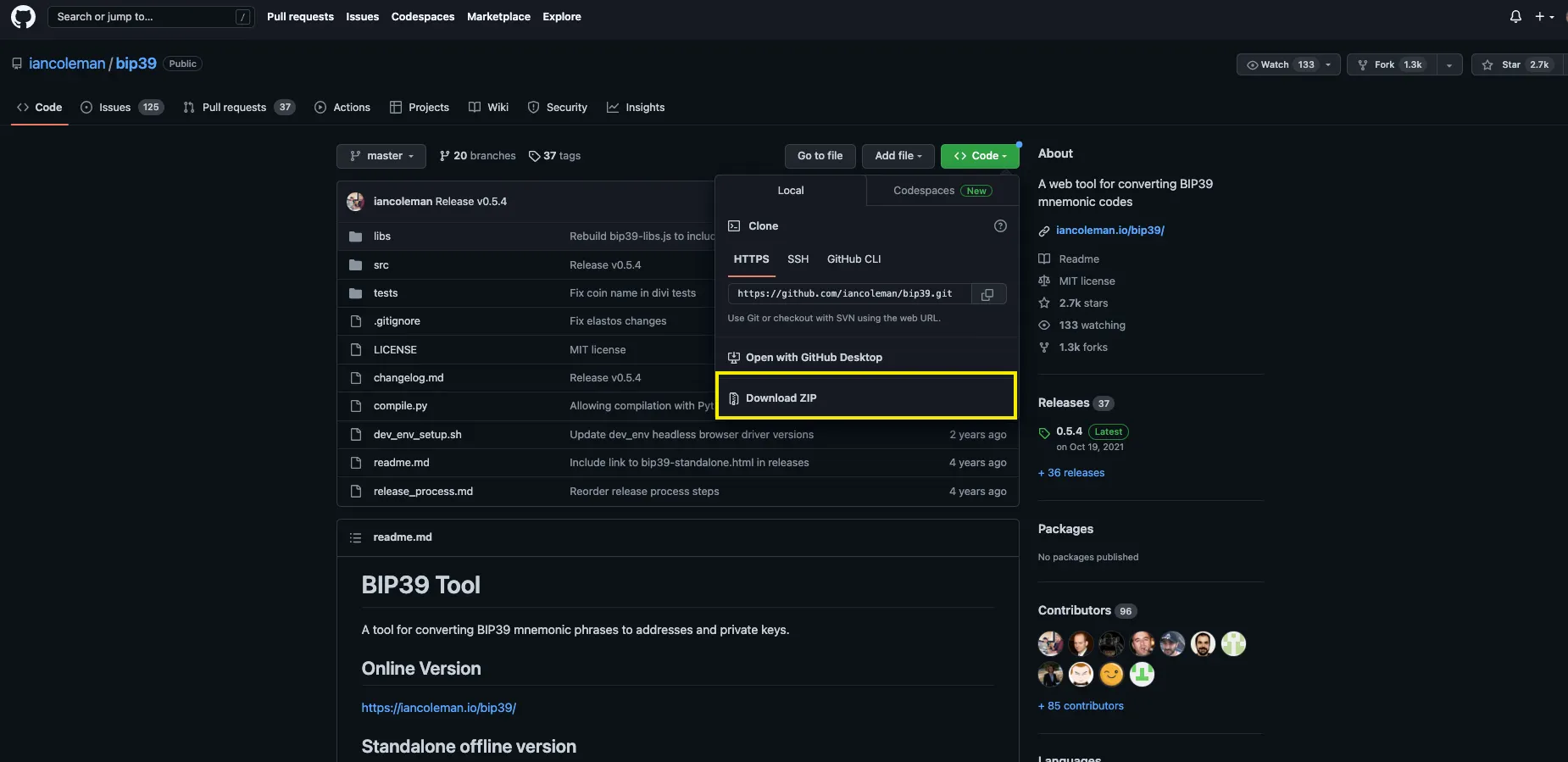Open Codespaces in the top navigation

(423, 17)
